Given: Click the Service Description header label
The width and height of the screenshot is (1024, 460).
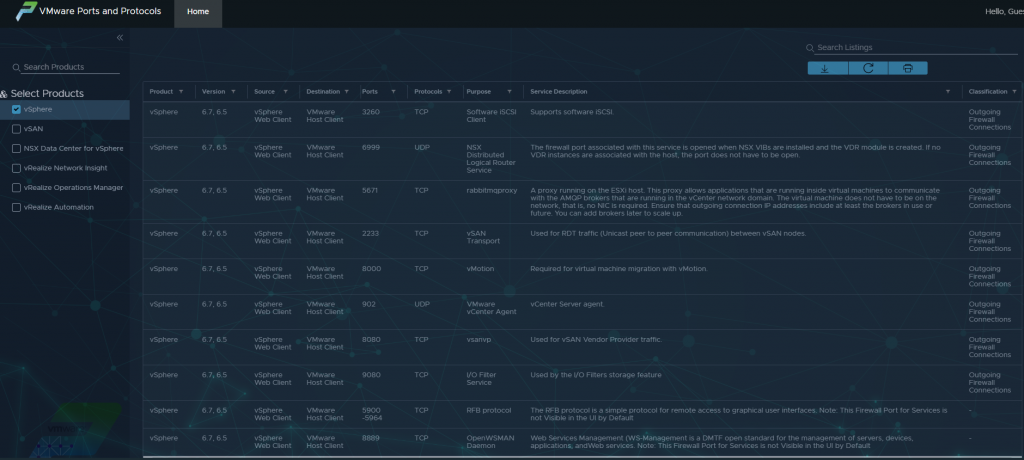Looking at the screenshot, I should pos(558,91).
